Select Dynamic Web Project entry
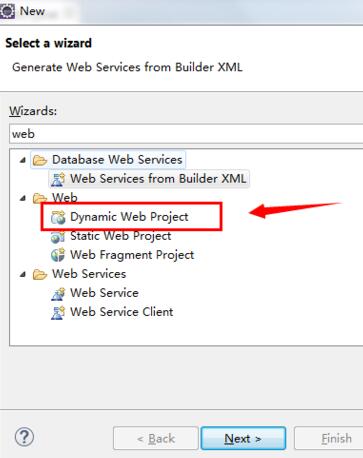 point(129,217)
